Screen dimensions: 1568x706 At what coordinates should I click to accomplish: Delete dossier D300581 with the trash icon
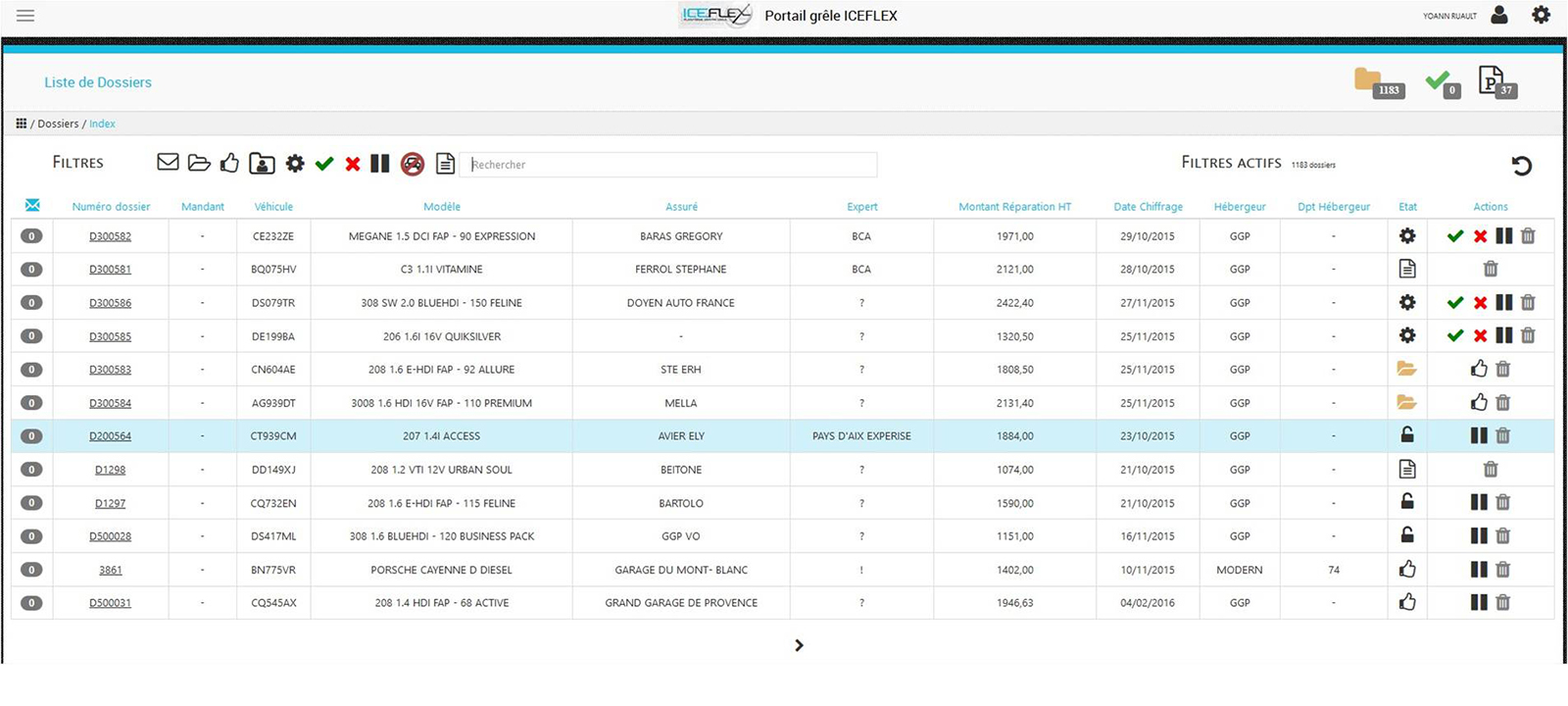coord(1491,269)
